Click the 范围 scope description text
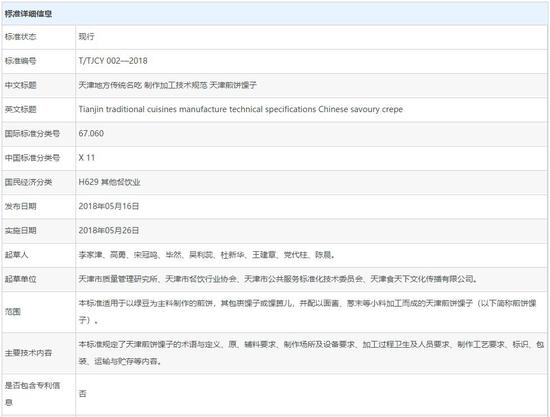Image resolution: width=550 pixels, height=417 pixels. coord(307,311)
